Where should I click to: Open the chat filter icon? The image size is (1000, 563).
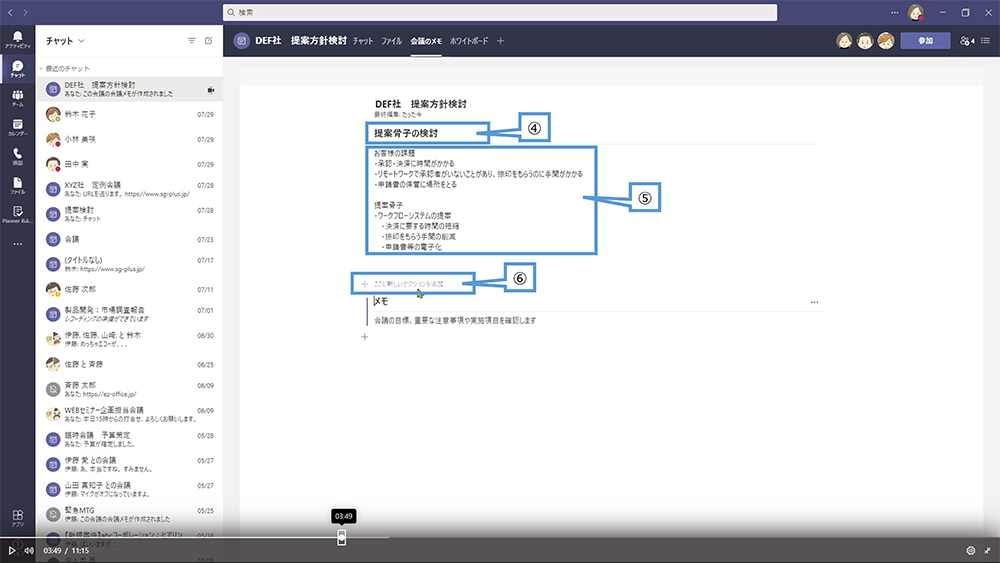191,41
